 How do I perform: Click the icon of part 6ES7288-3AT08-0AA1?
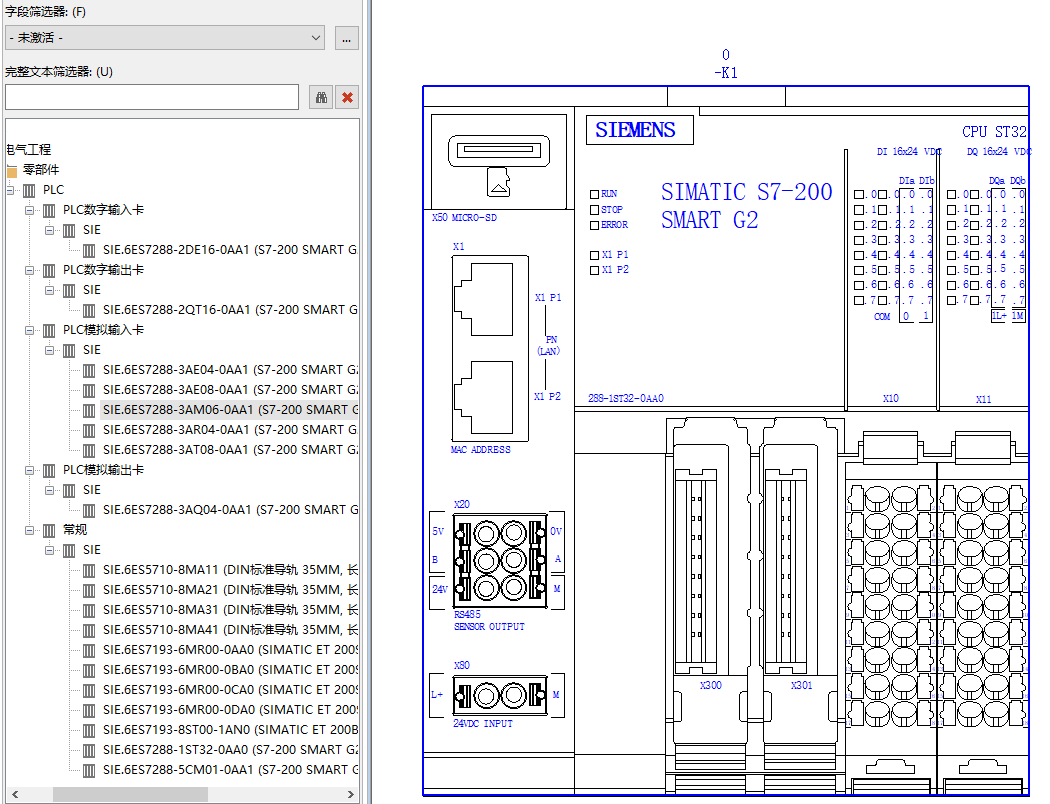pos(89,451)
